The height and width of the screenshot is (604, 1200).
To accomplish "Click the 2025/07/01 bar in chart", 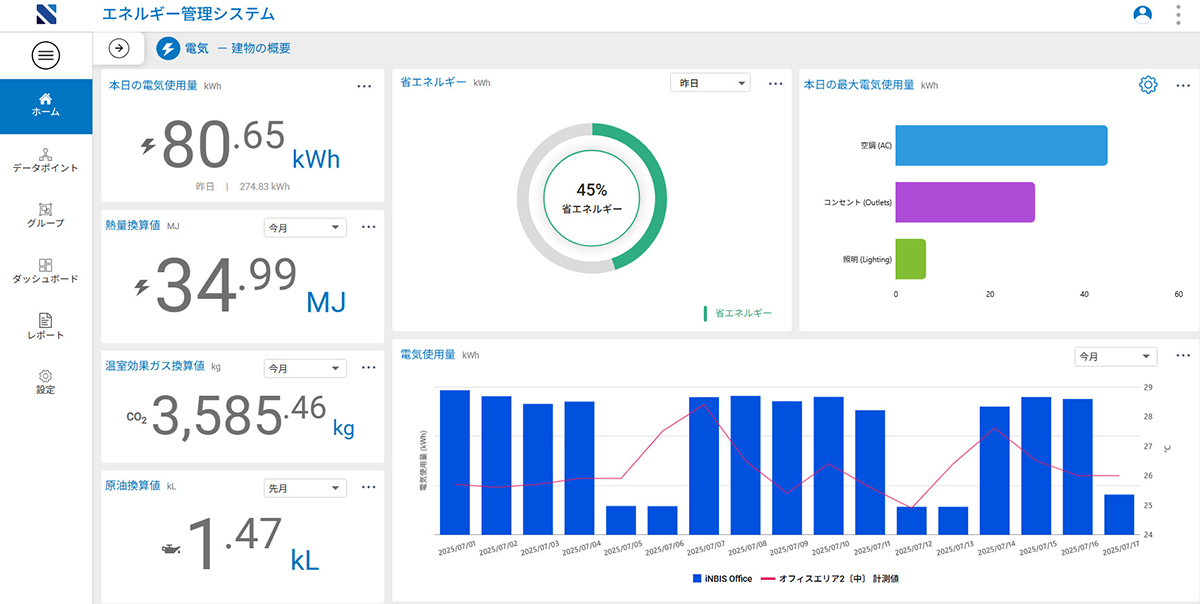I will (455, 462).
